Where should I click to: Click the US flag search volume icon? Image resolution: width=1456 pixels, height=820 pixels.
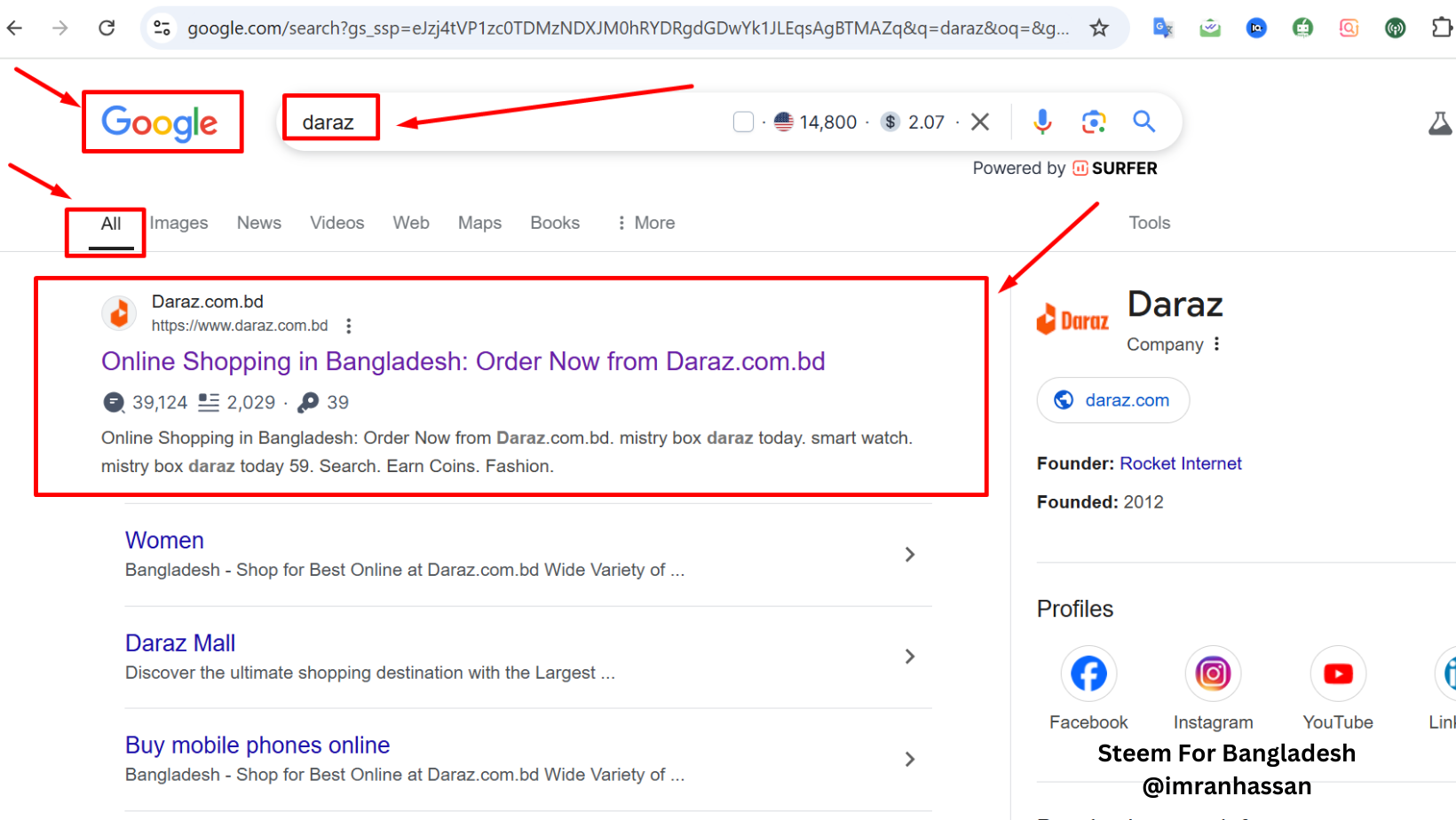tap(783, 122)
